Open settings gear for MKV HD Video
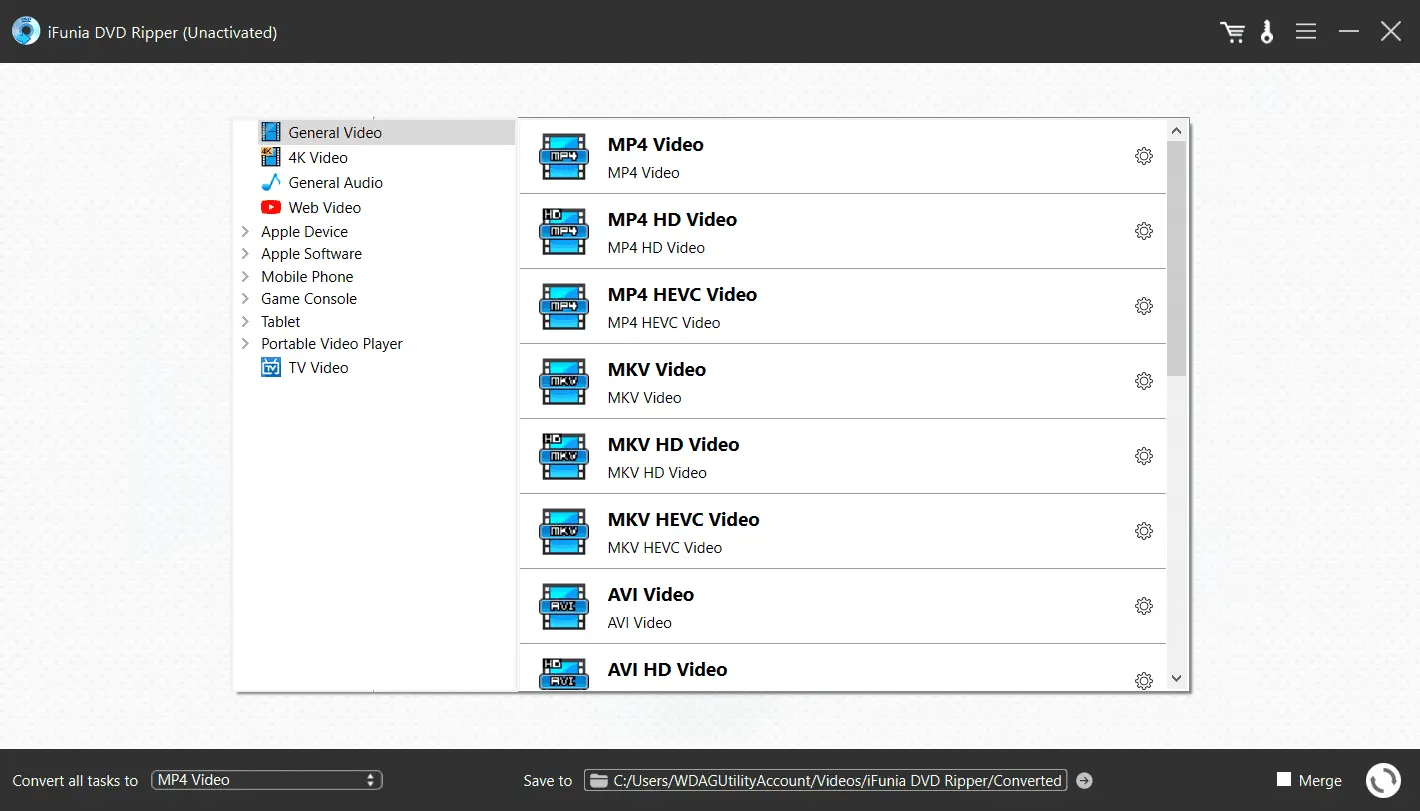Image resolution: width=1420 pixels, height=811 pixels. tap(1144, 456)
